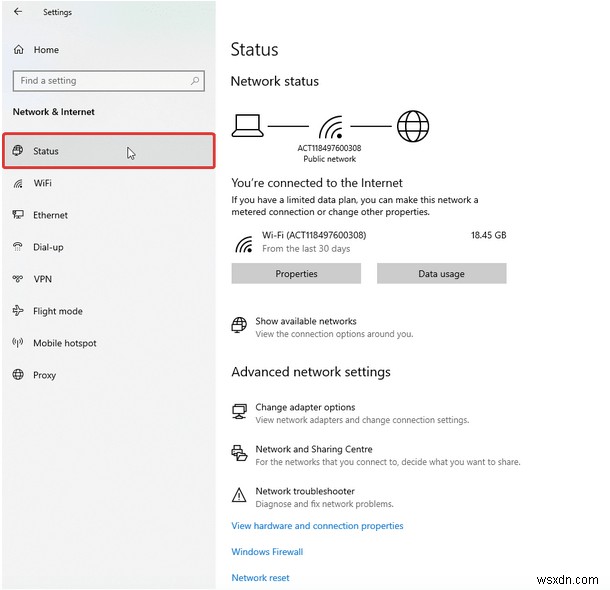Open Windows Firewall link
The height and width of the screenshot is (590, 610).
point(267,552)
